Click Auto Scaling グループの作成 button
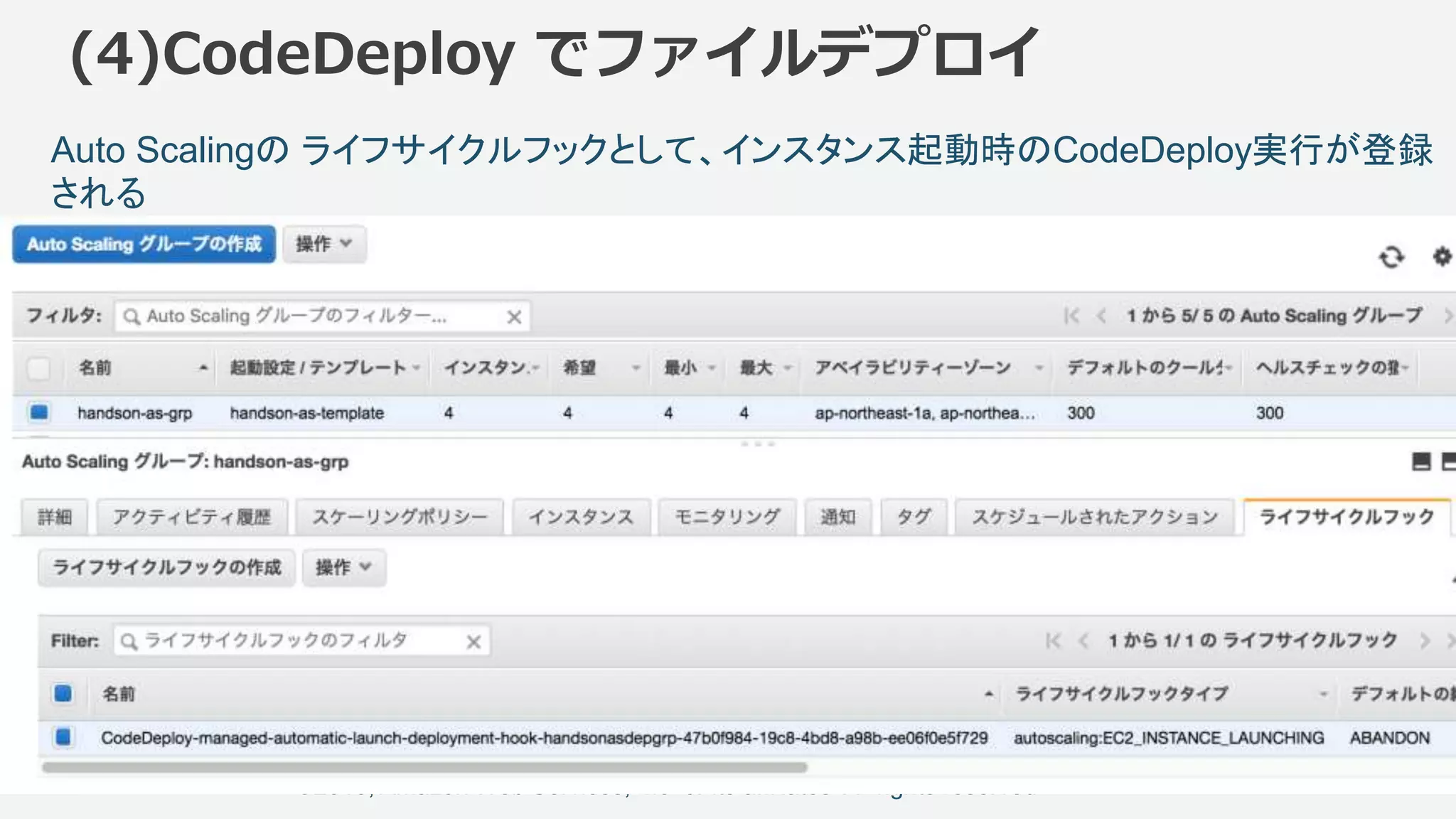The height and width of the screenshot is (819, 1456). (144, 245)
